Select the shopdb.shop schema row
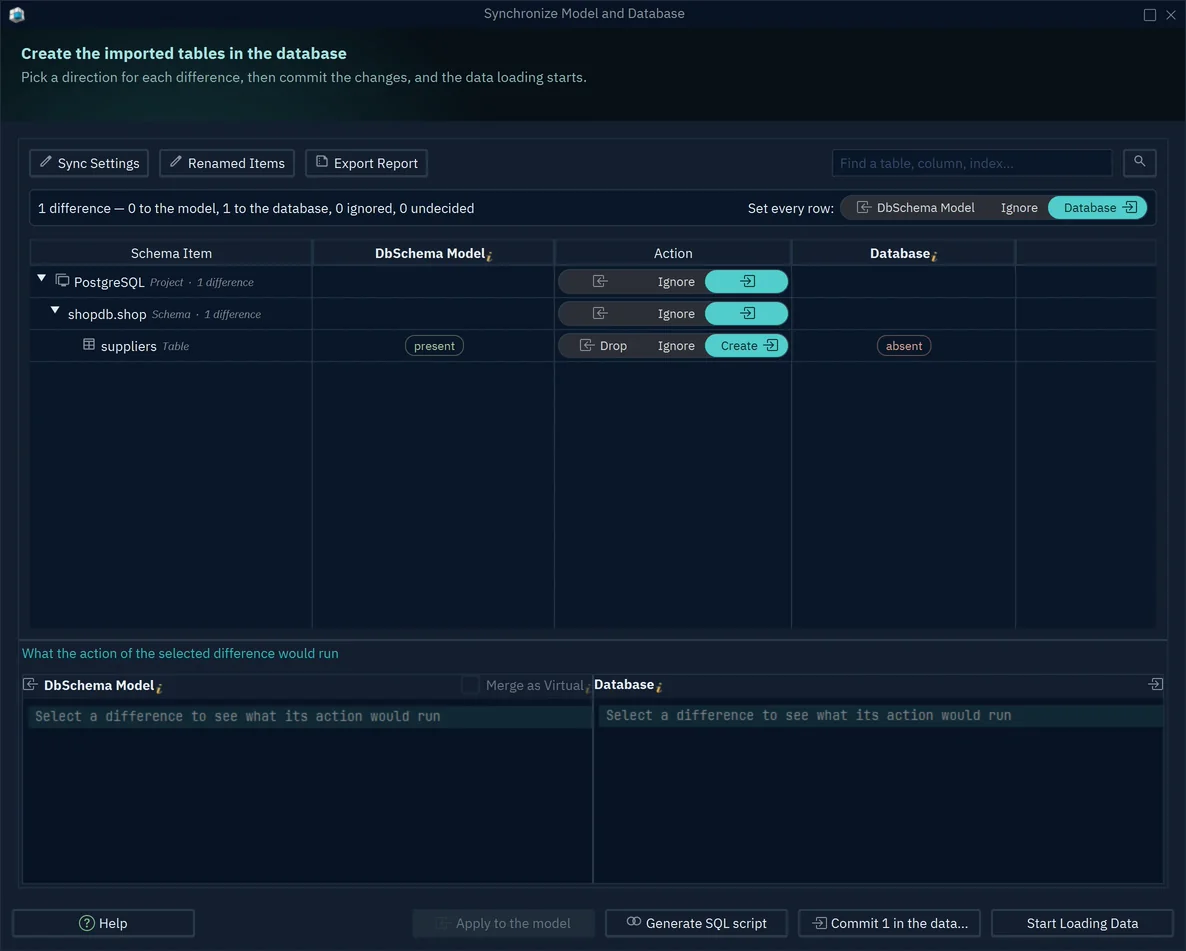 click(x=593, y=313)
